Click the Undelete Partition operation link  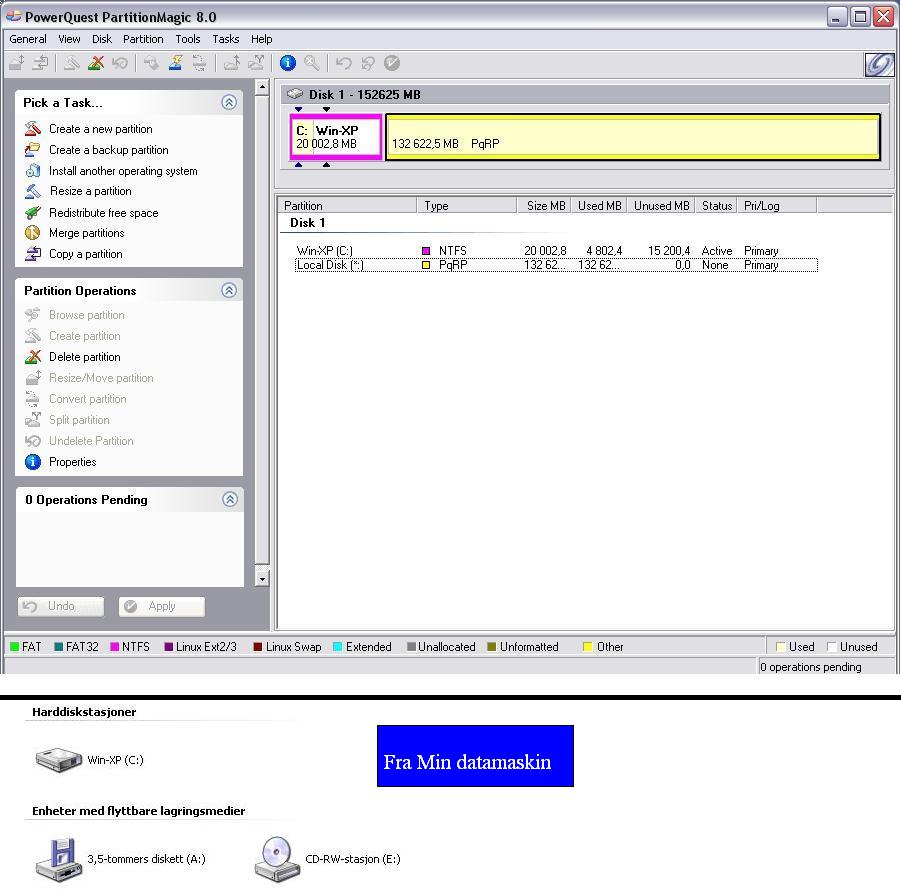pos(91,441)
